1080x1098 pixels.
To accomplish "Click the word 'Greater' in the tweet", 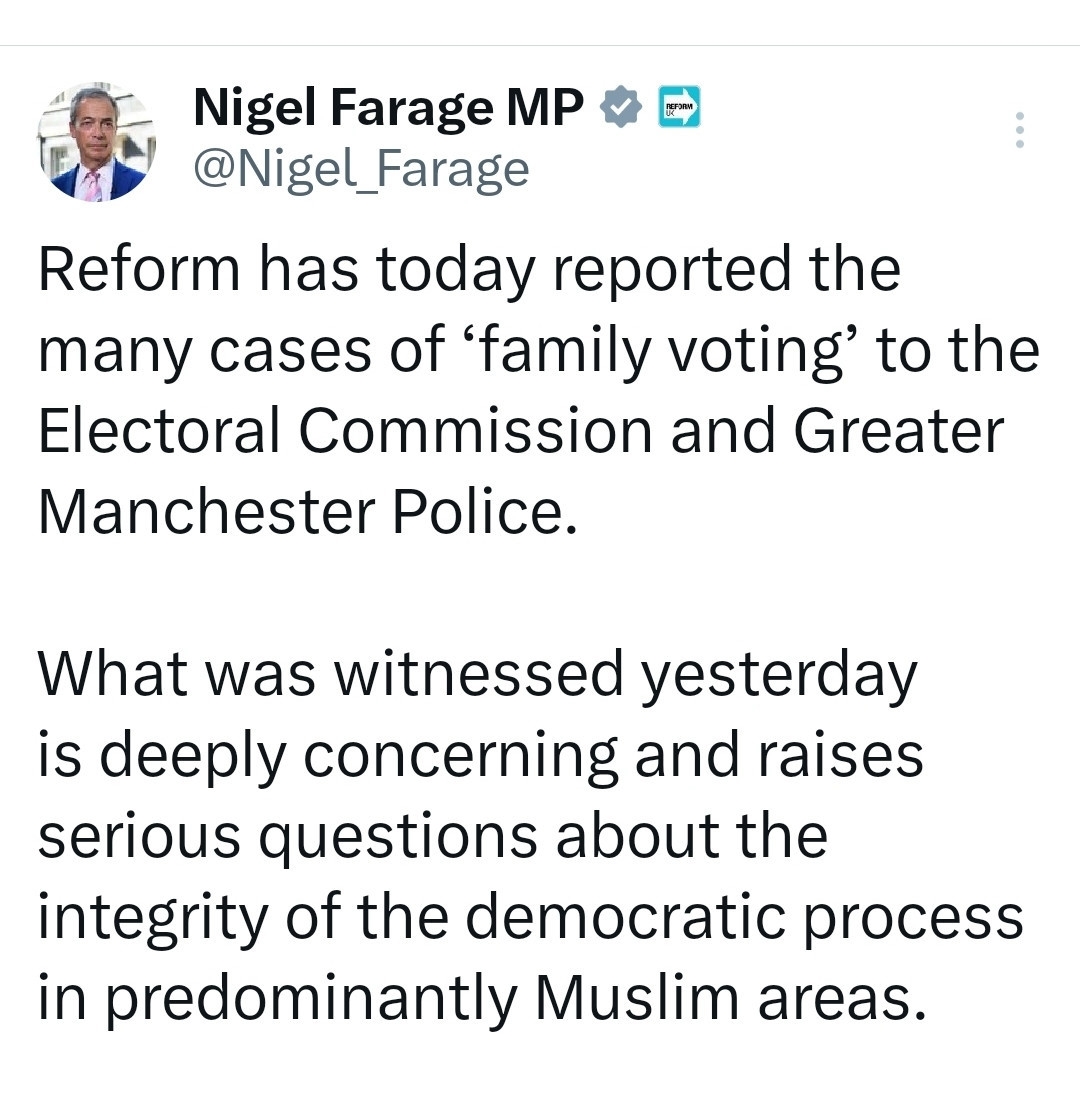I will point(898,432).
